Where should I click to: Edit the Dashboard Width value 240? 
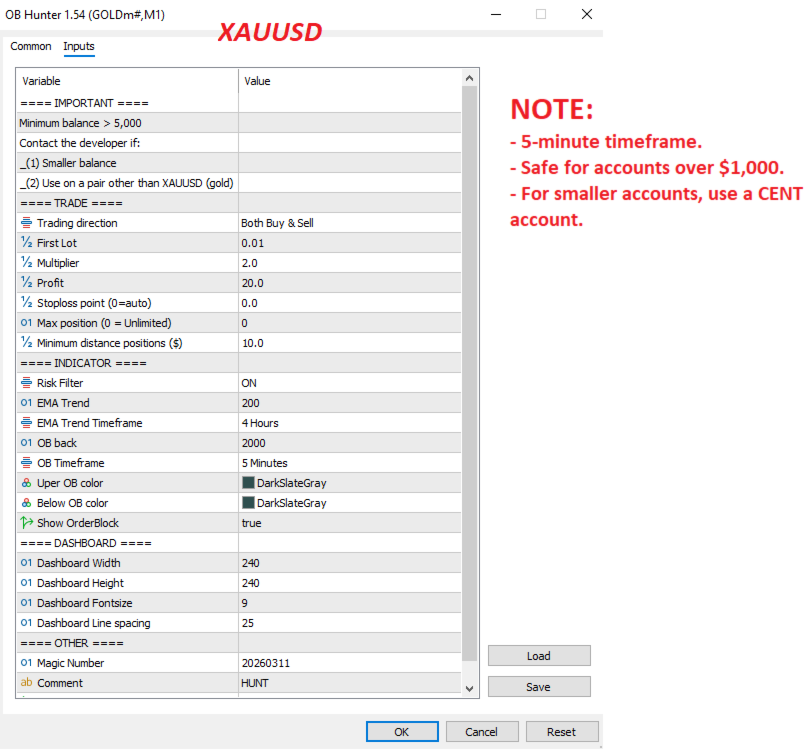(350, 563)
